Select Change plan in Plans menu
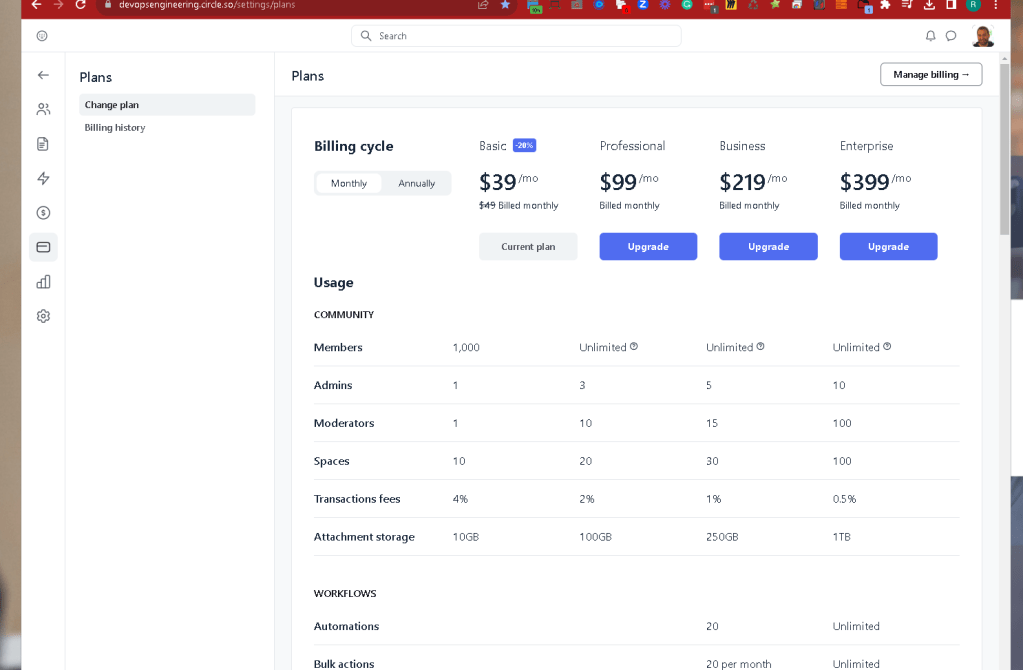The image size is (1023, 670). [x=167, y=104]
